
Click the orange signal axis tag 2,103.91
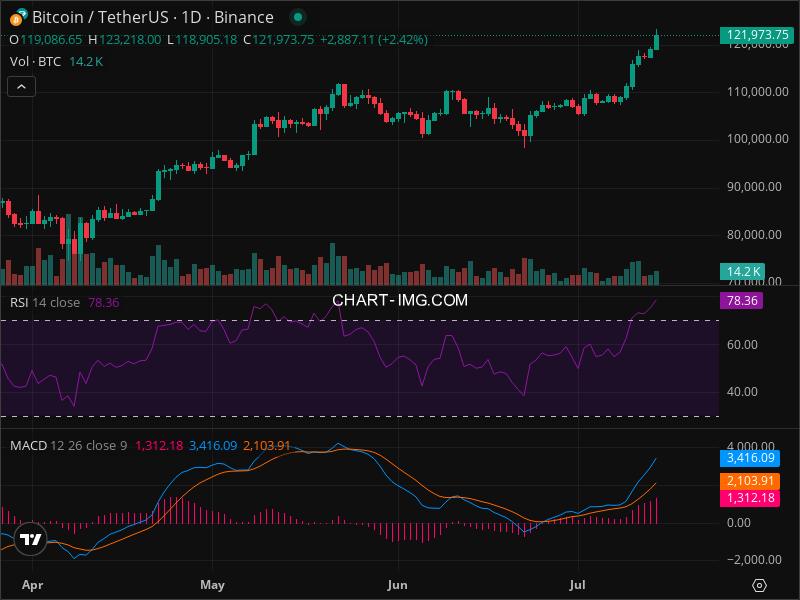pyautogui.click(x=750, y=481)
